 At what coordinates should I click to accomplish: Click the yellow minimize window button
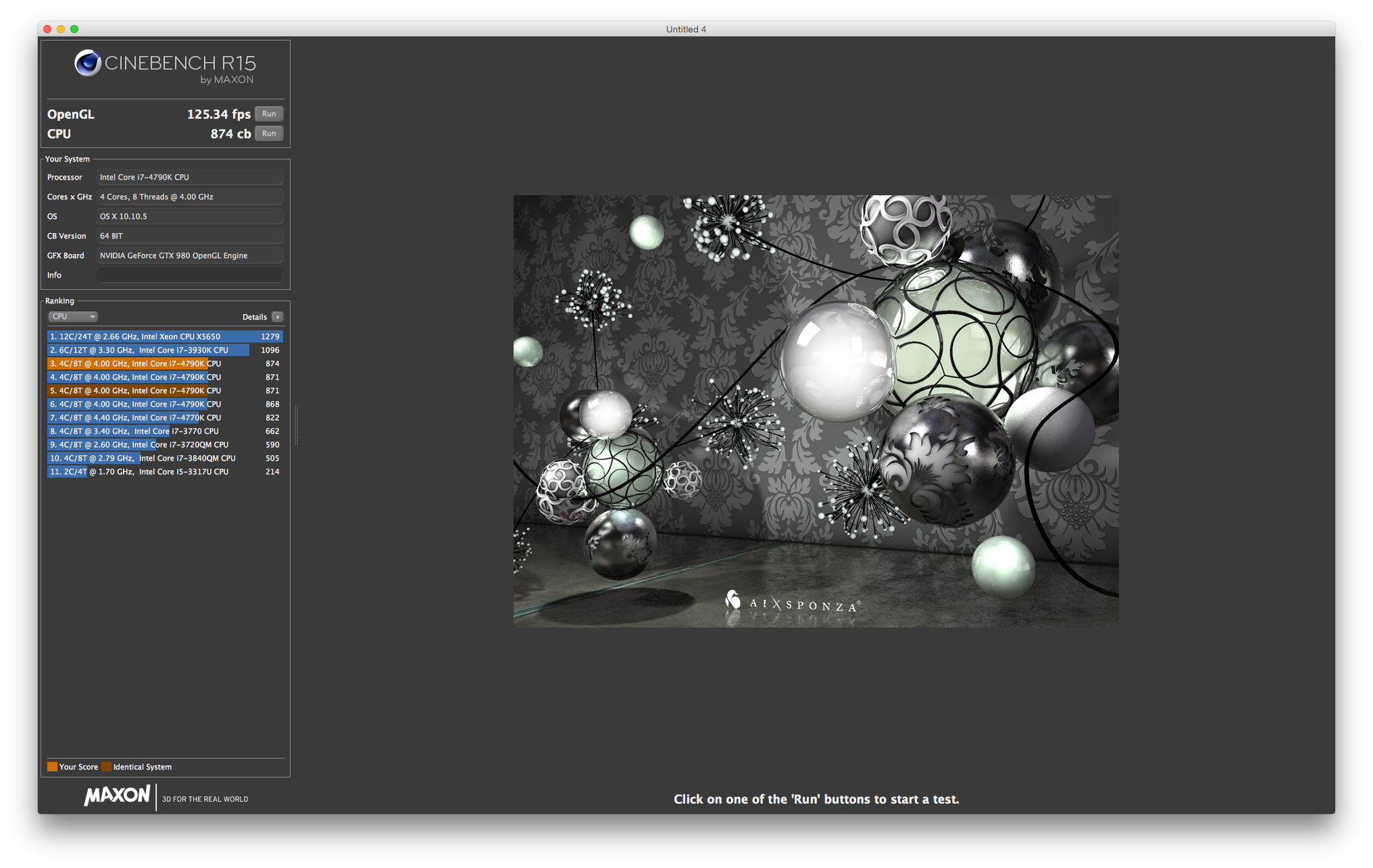pos(61,29)
